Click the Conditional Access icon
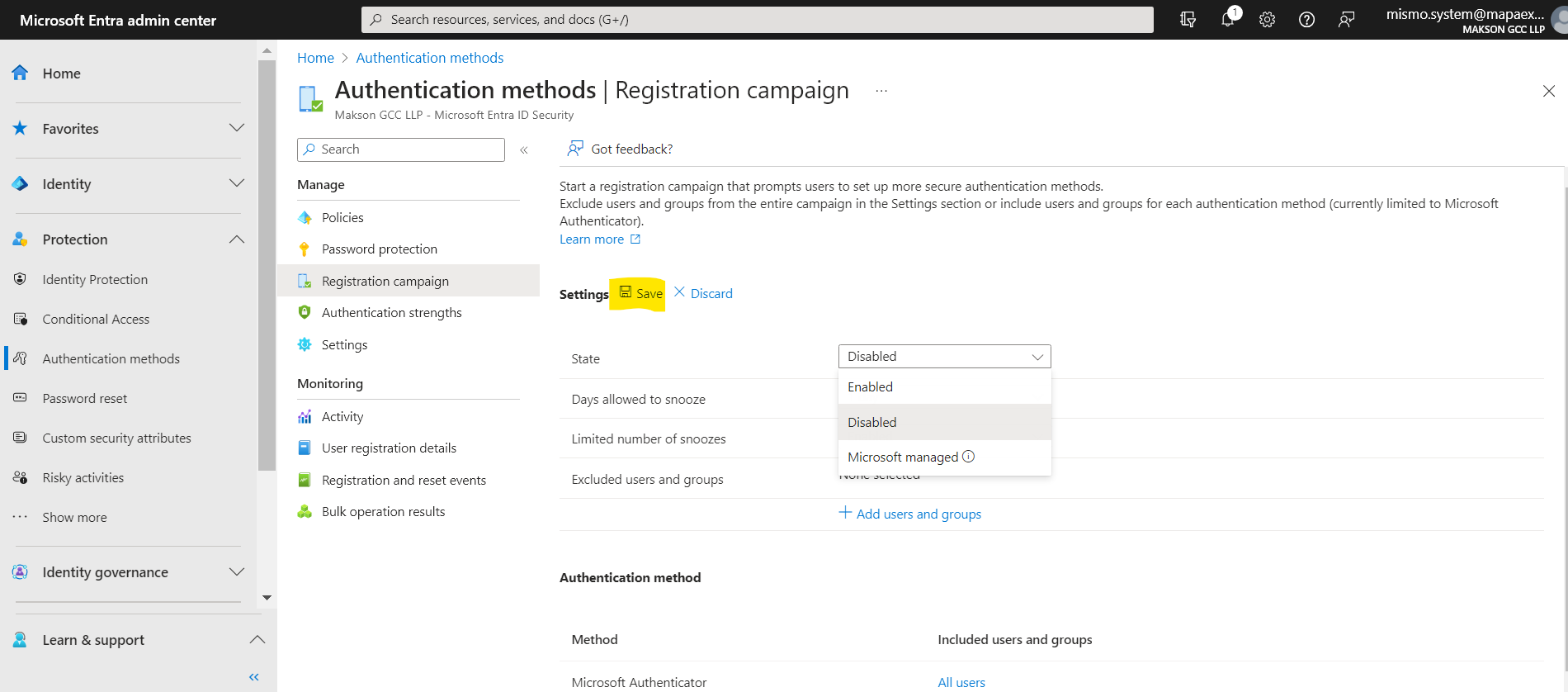 (21, 319)
